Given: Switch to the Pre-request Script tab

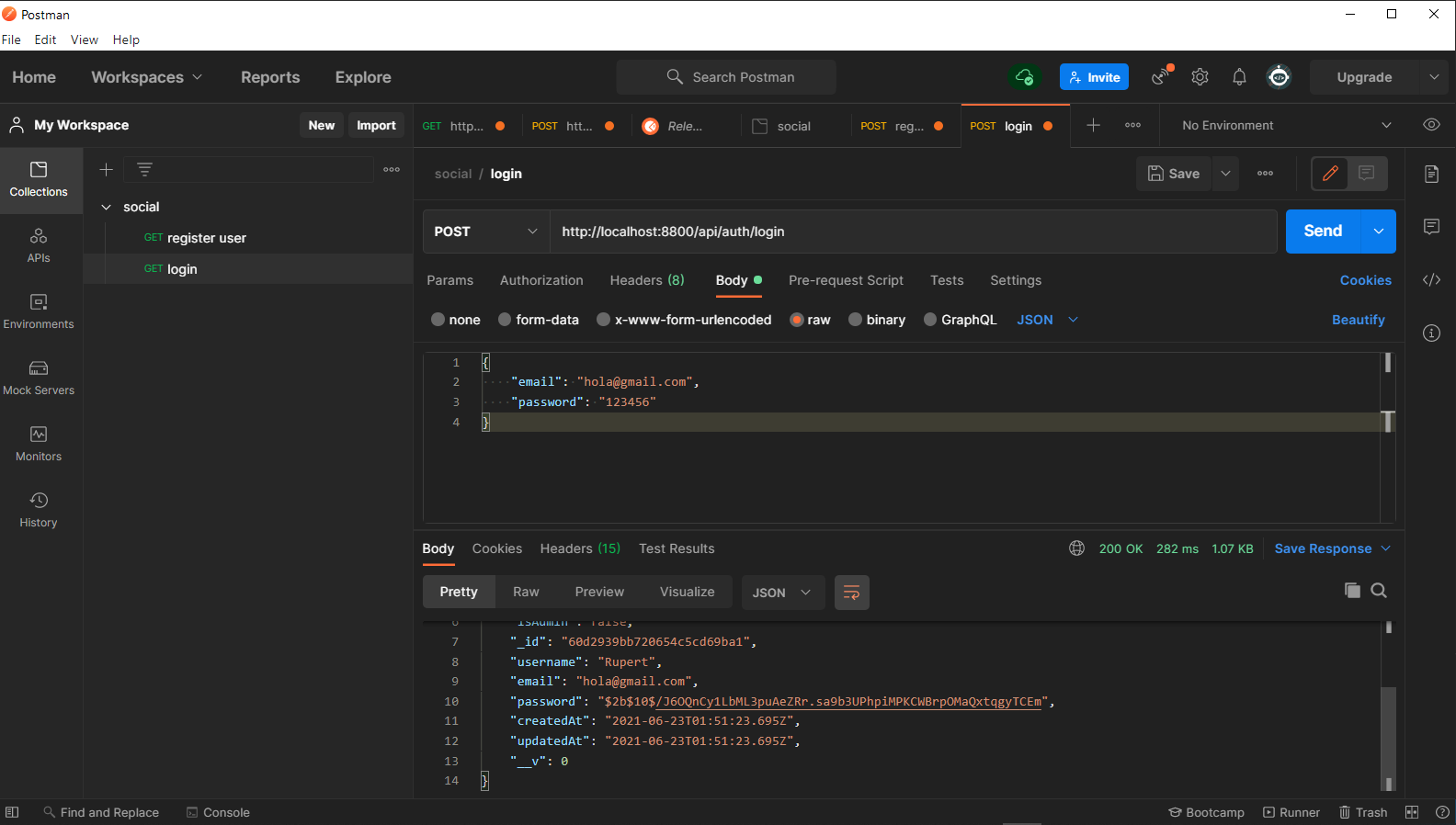Looking at the screenshot, I should (x=846, y=280).
